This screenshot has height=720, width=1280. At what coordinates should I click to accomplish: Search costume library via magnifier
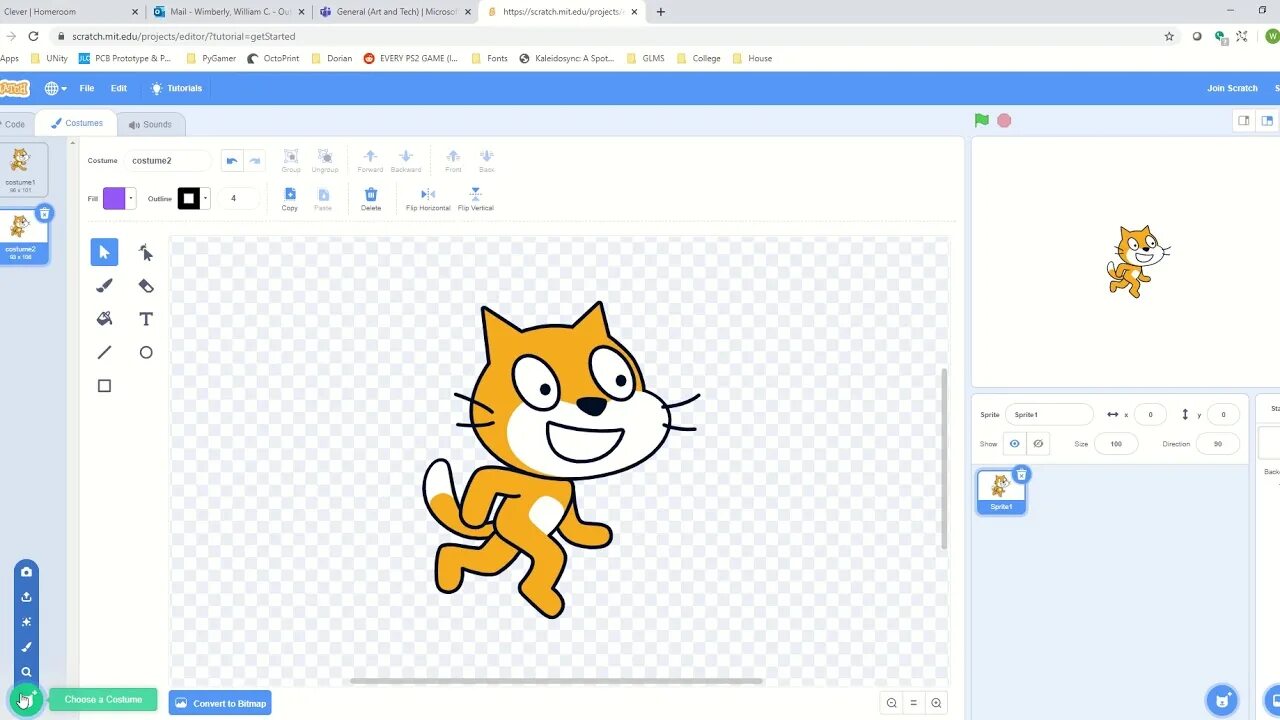click(26, 672)
